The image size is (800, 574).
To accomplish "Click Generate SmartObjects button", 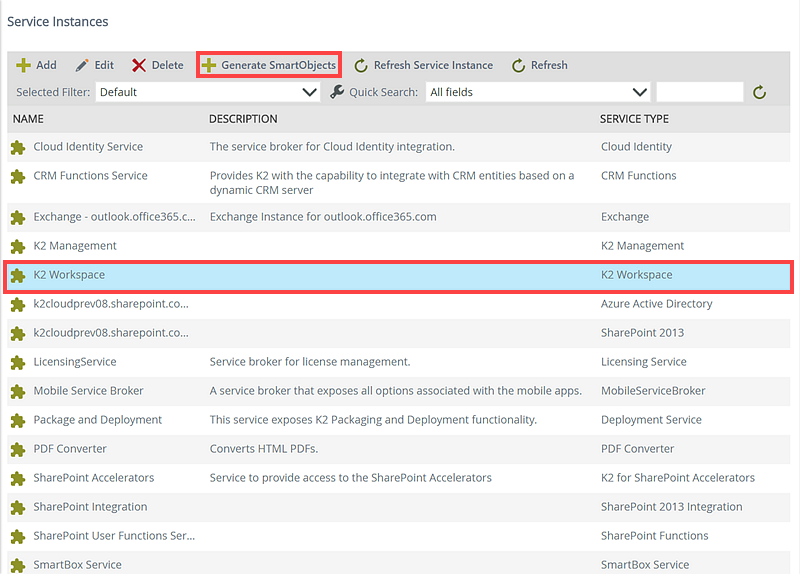I will 269,65.
